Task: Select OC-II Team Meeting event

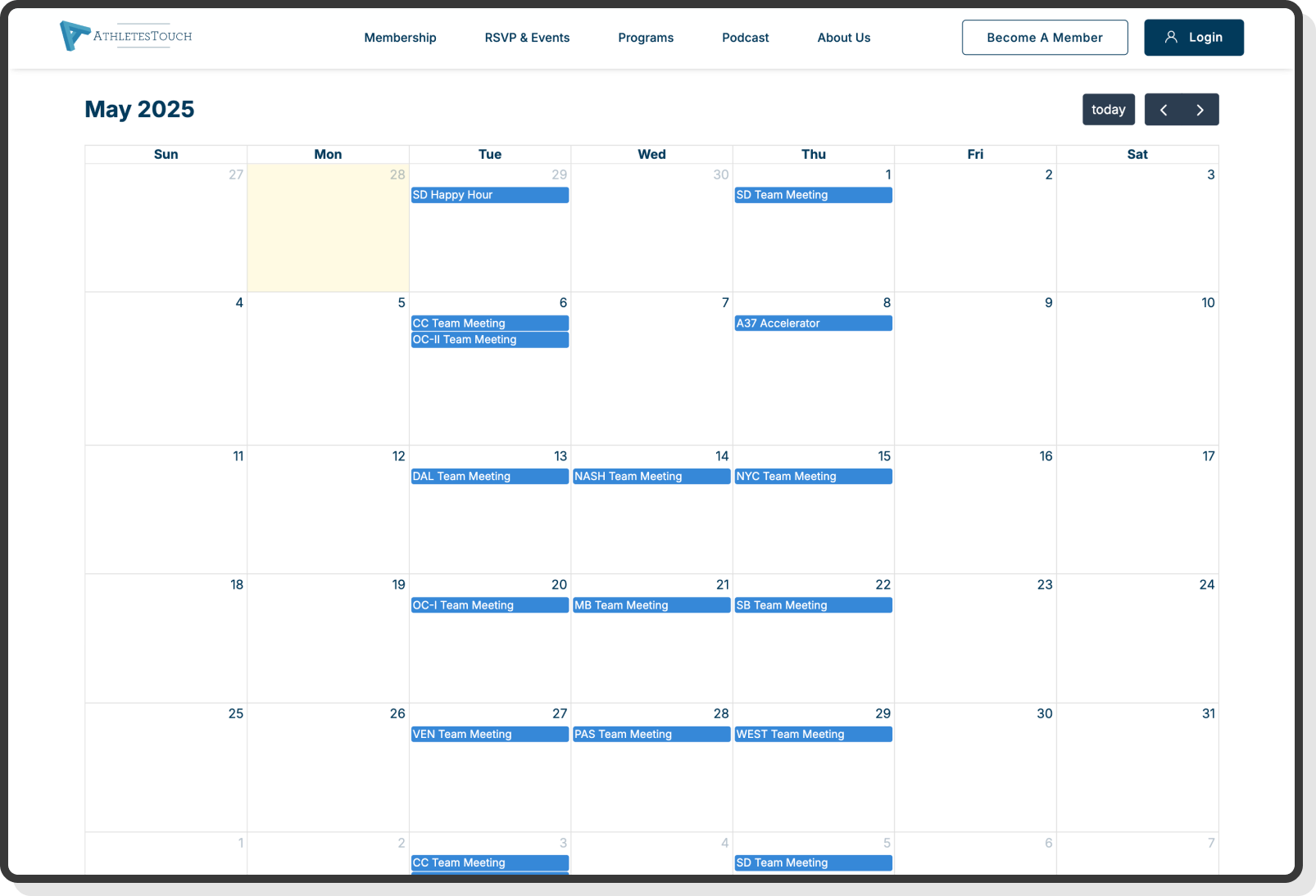Action: (489, 340)
